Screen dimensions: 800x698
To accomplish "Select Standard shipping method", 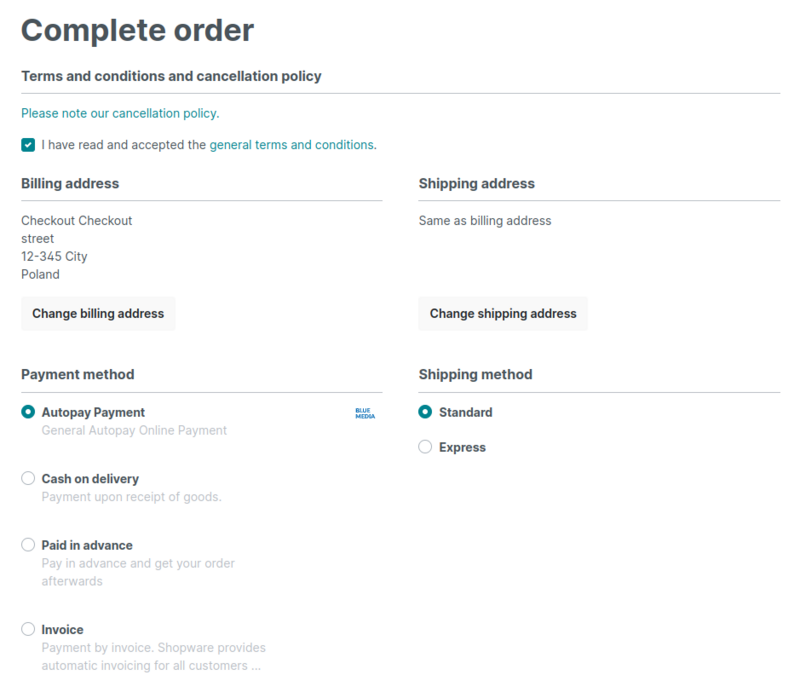I will click(425, 412).
